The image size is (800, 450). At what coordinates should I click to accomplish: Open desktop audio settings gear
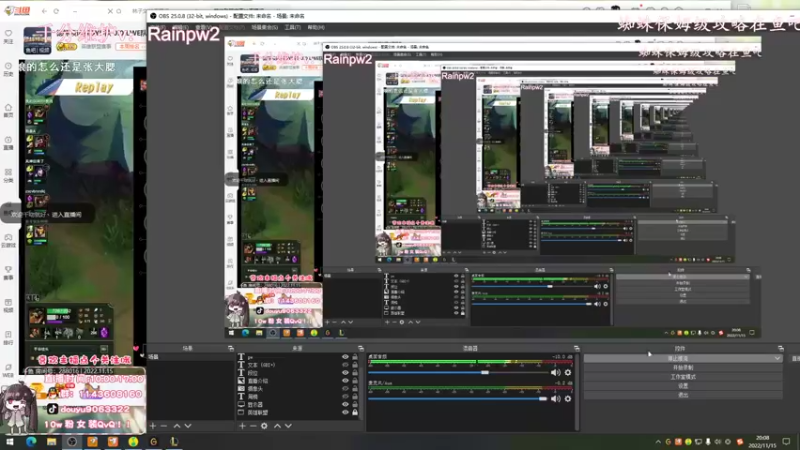click(x=568, y=372)
